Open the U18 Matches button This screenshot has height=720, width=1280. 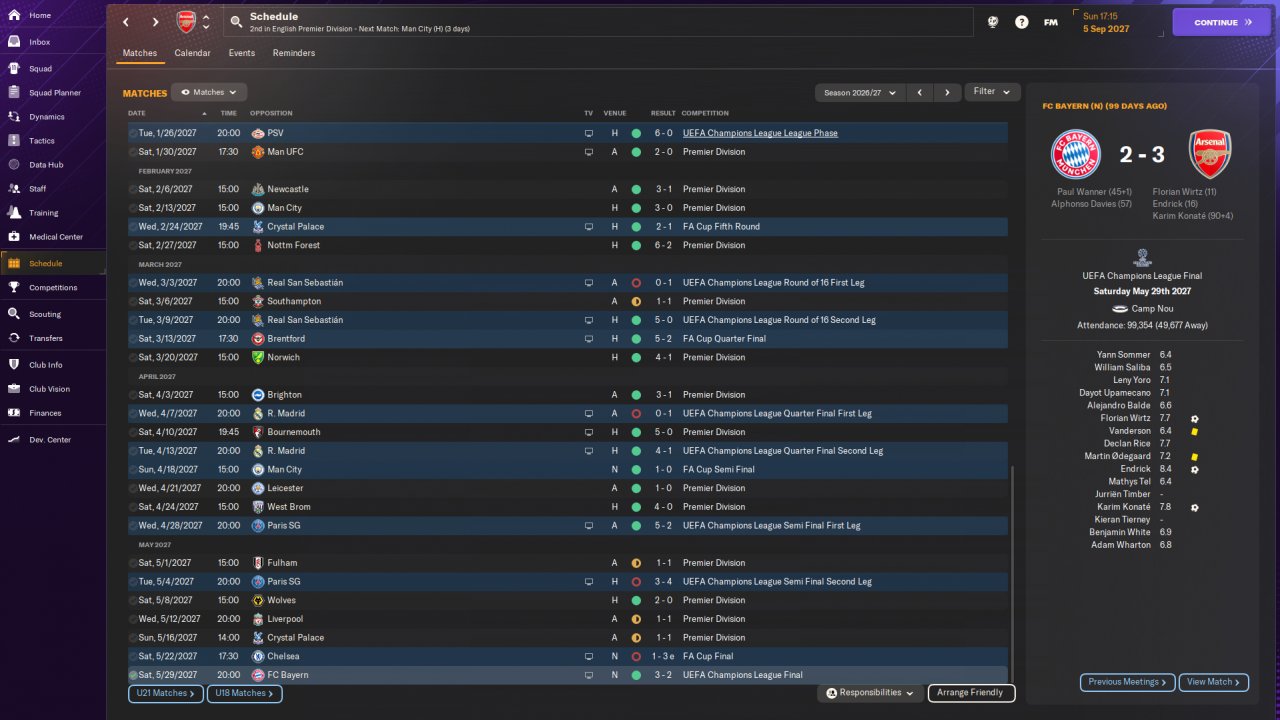[245, 693]
